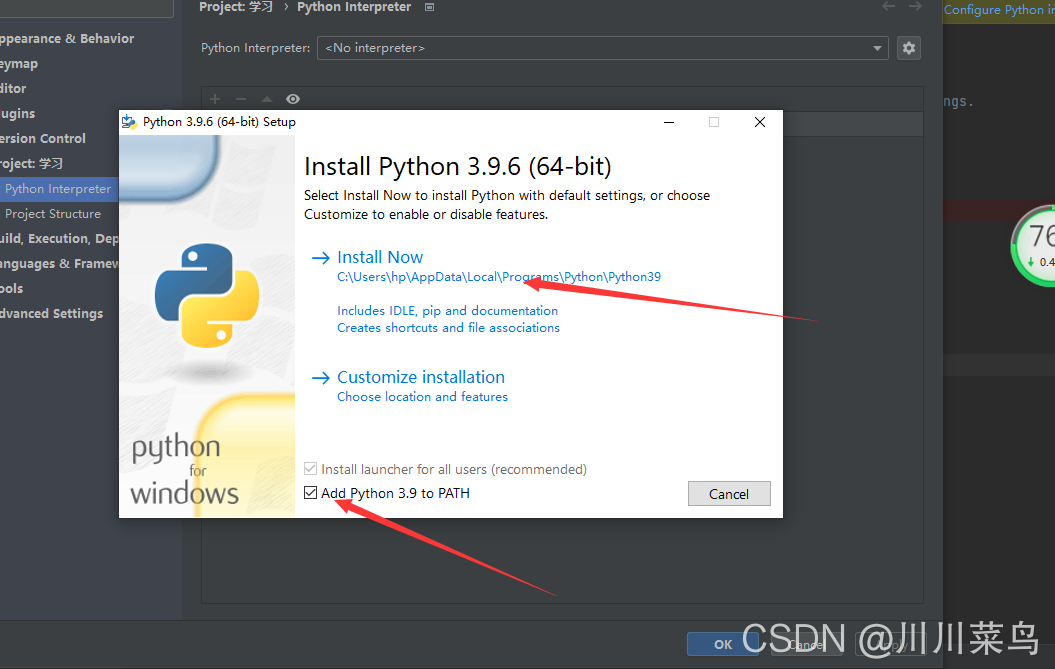This screenshot has height=669, width=1055.
Task: Click the Python icon in Setup title bar
Action: [x=130, y=122]
